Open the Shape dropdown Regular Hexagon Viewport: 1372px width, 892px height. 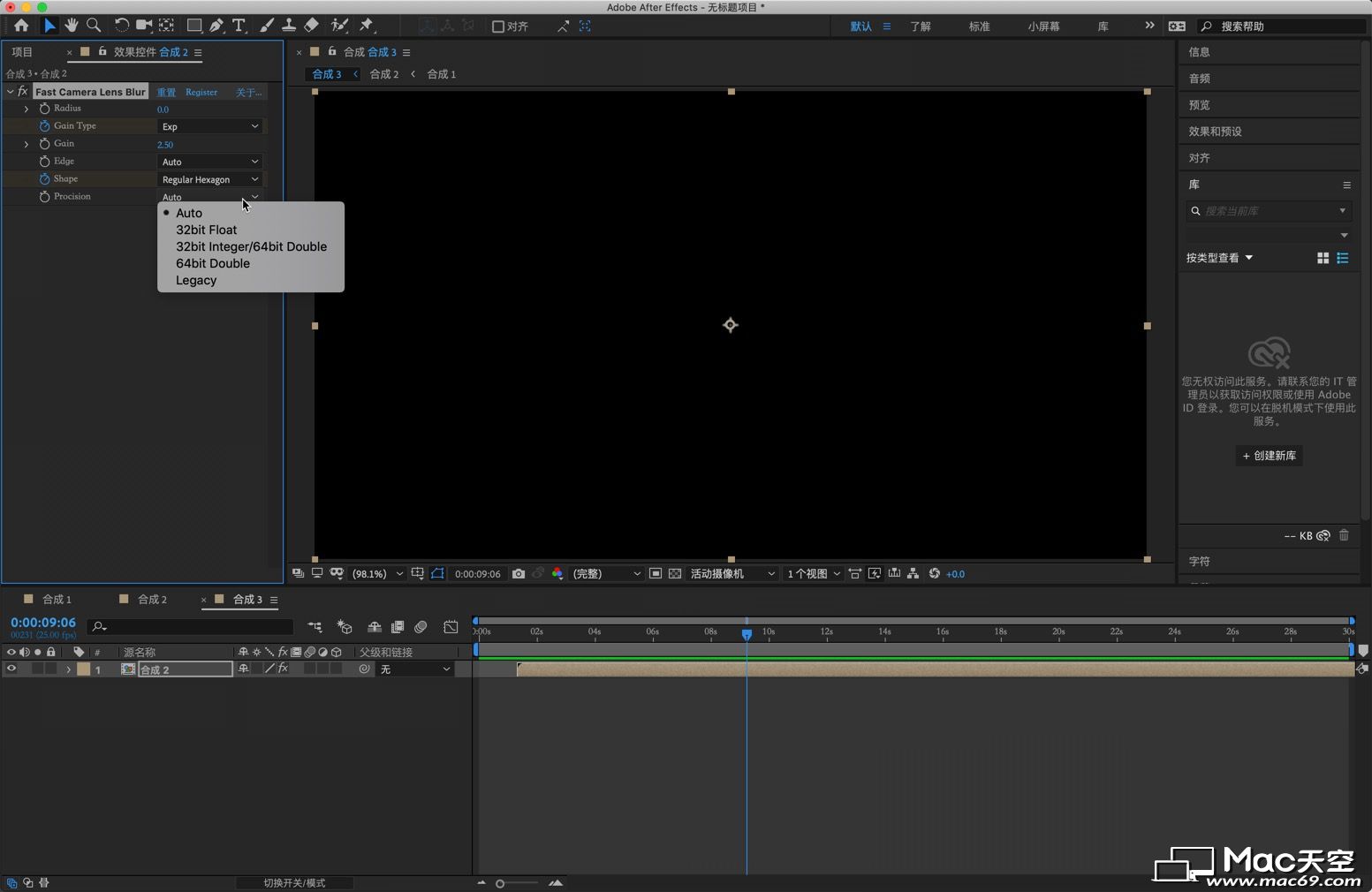tap(210, 179)
